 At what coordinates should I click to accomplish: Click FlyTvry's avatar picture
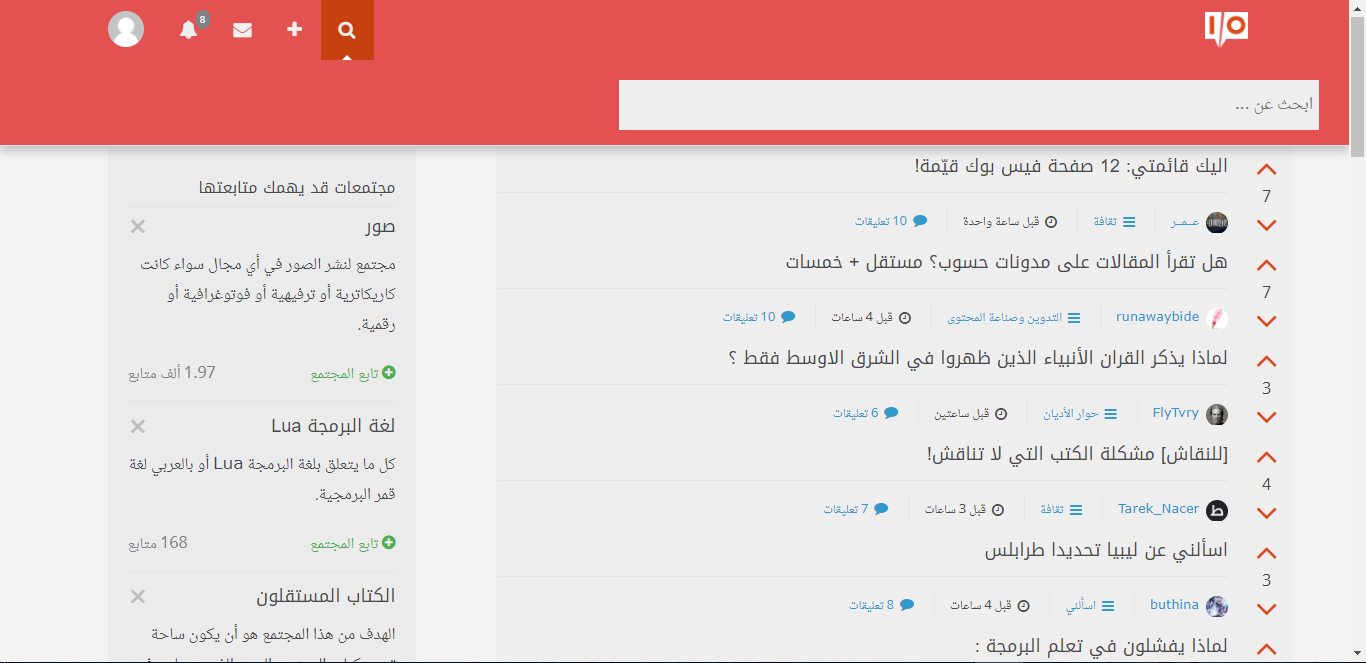pos(1217,414)
